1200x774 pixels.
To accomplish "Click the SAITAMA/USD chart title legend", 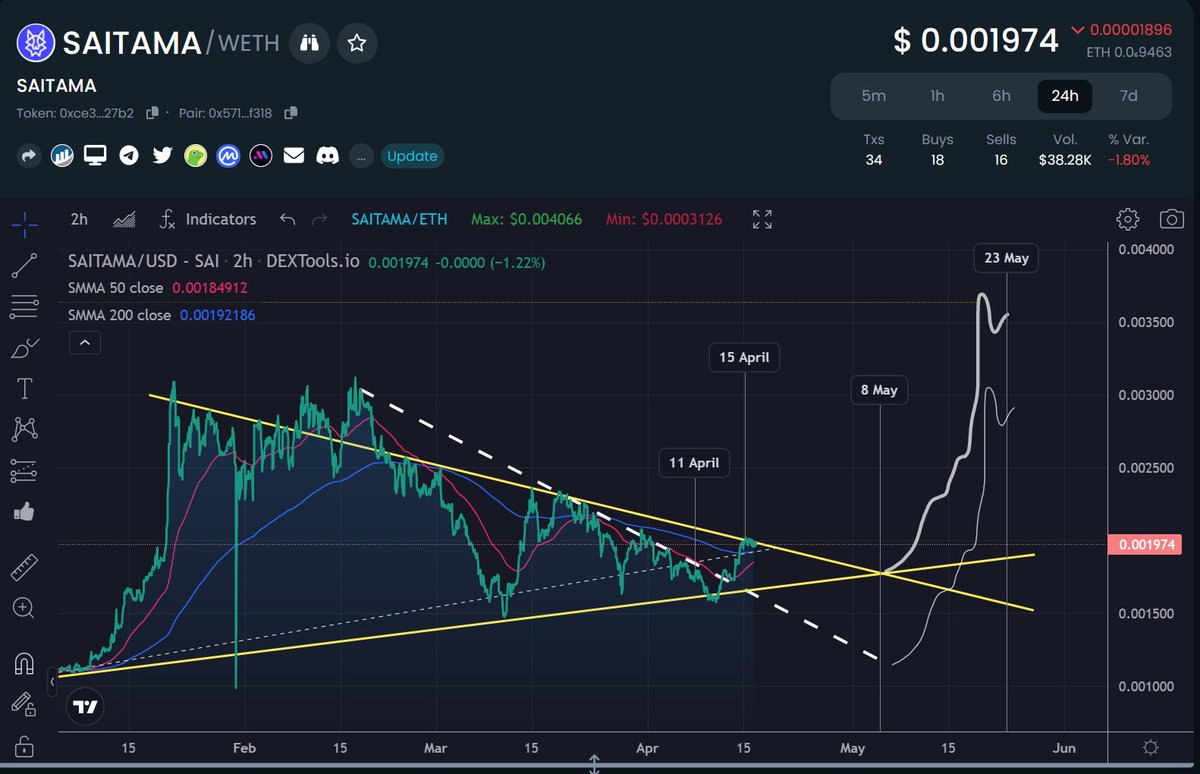I will click(x=214, y=261).
